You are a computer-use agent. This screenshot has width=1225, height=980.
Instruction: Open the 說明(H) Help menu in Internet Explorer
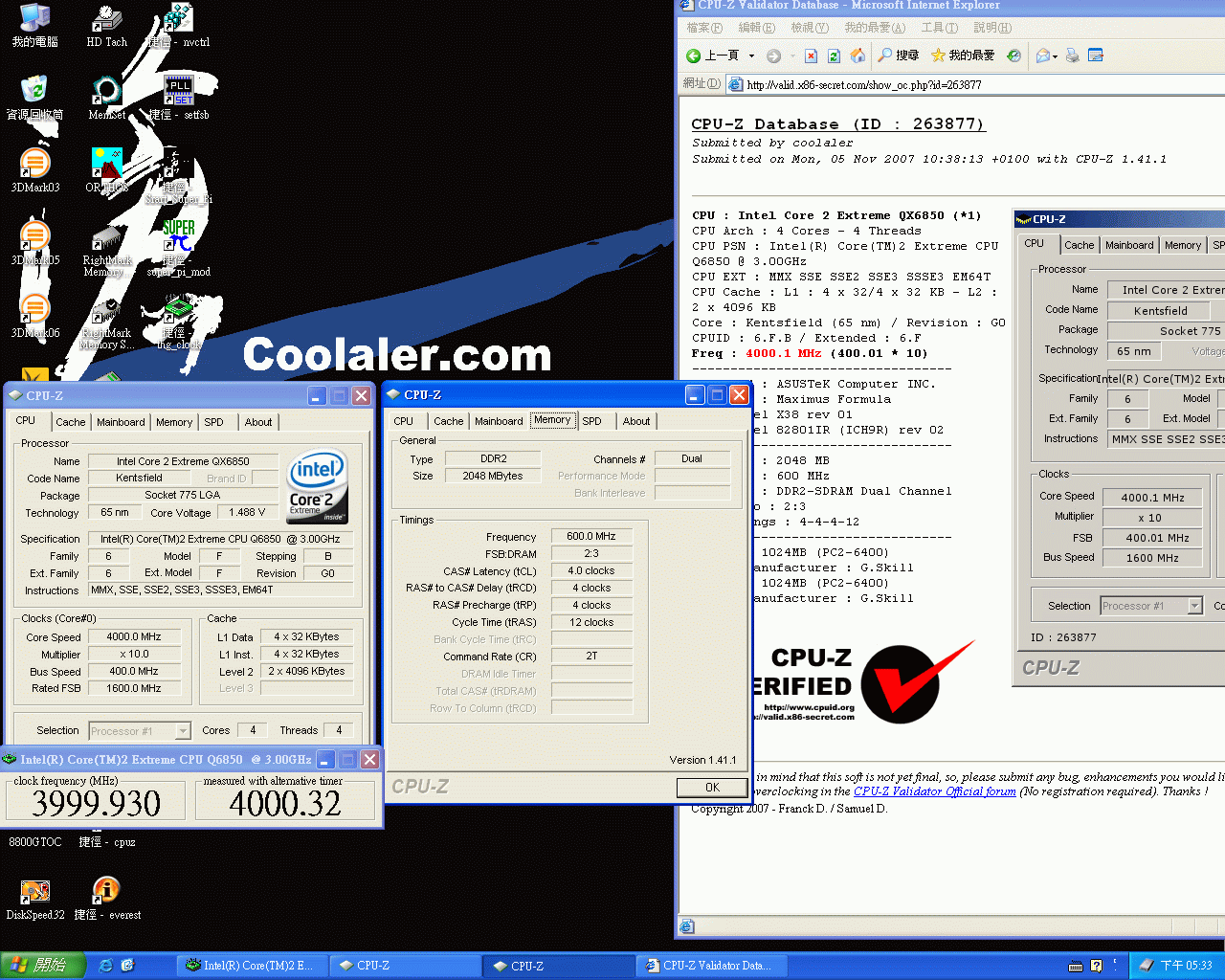click(x=992, y=28)
